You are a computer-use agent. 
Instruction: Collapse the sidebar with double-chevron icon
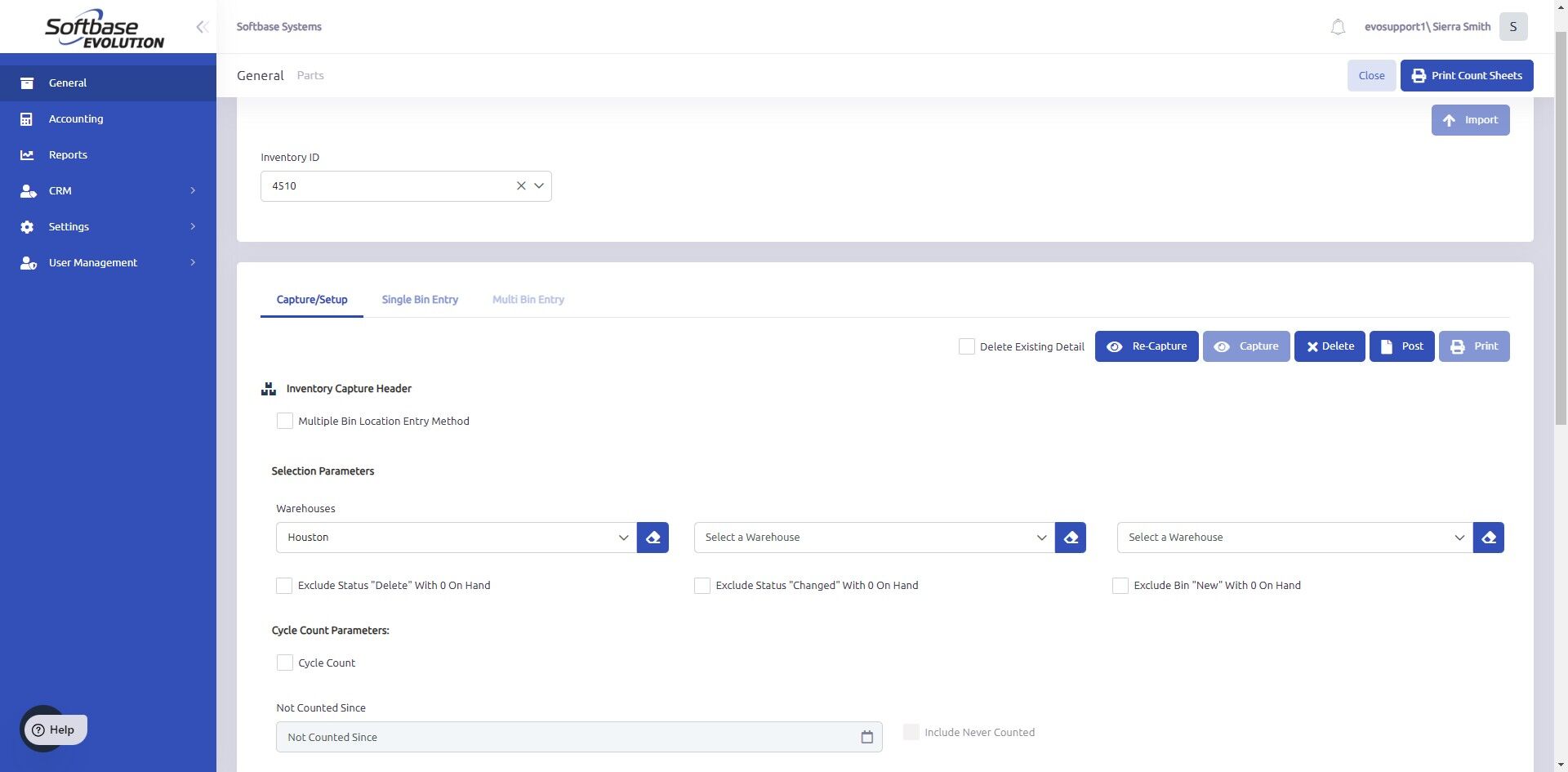coord(202,27)
